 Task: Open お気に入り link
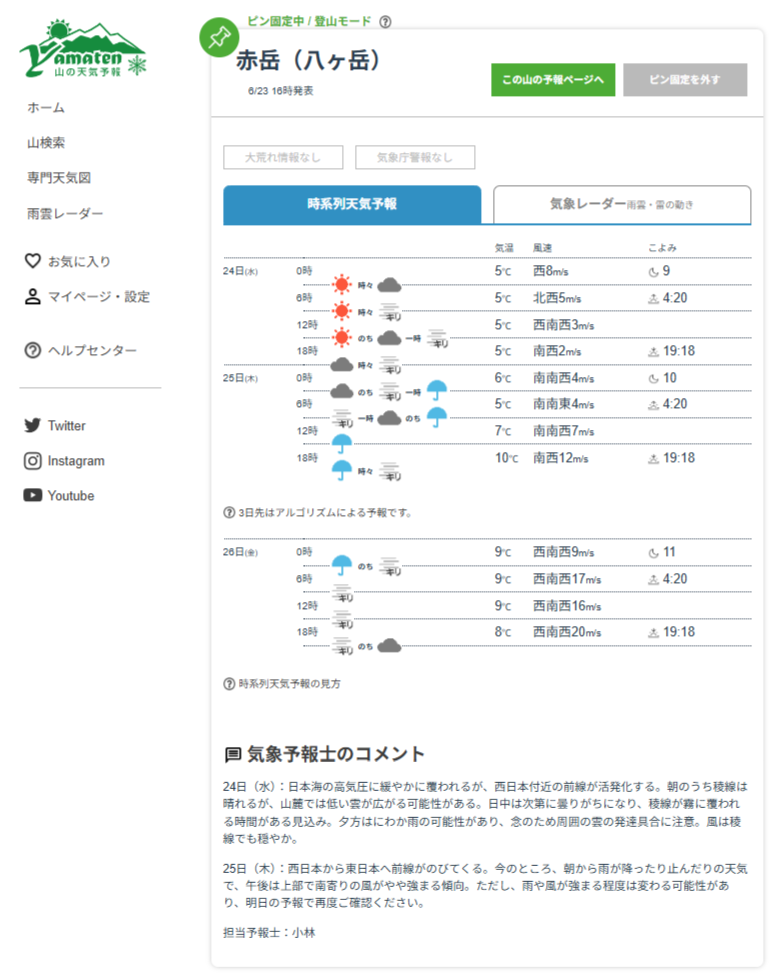pos(79,261)
